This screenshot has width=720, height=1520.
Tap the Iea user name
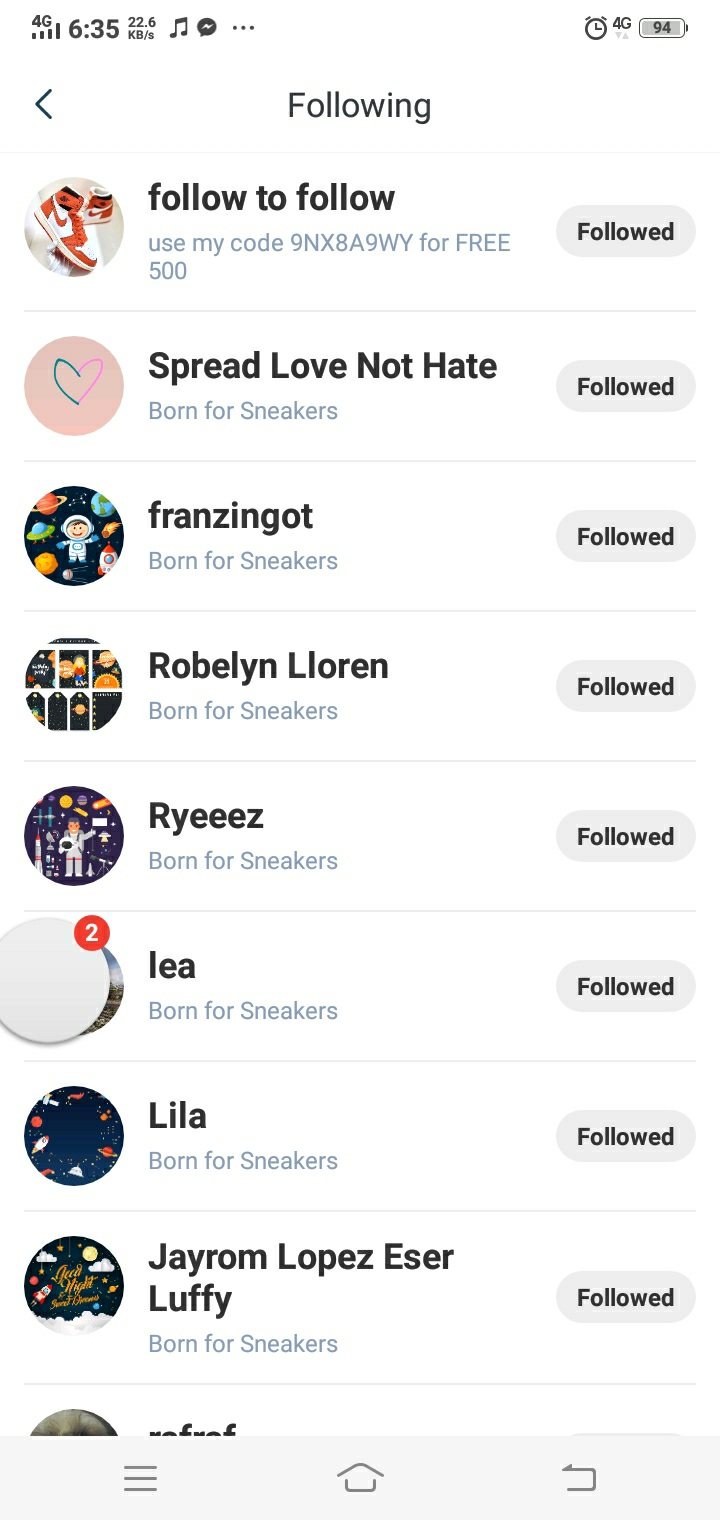172,966
